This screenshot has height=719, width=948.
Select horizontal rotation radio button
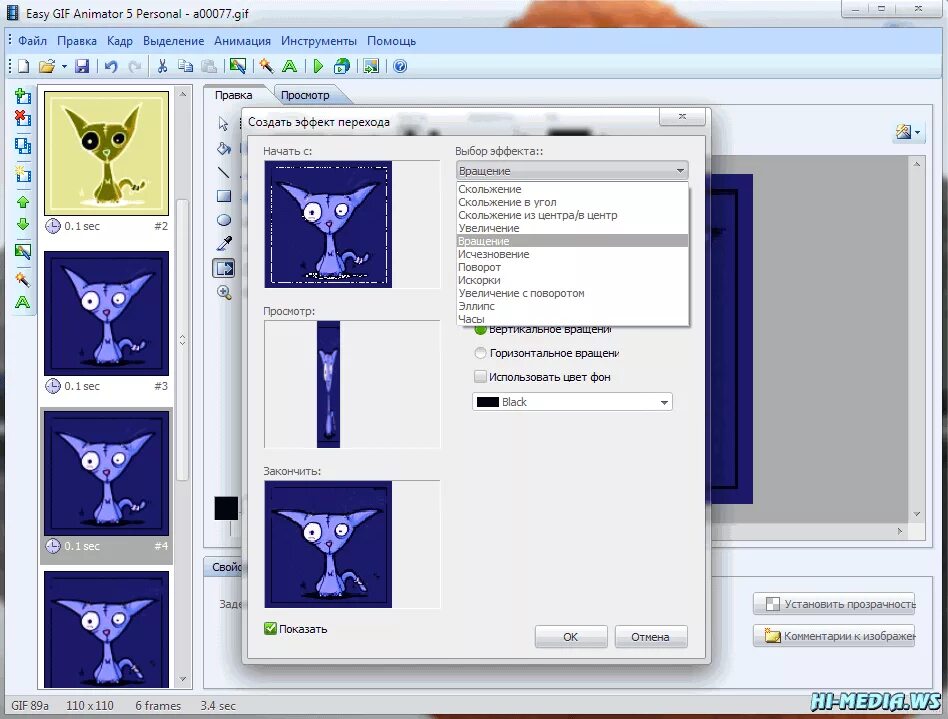pos(480,353)
